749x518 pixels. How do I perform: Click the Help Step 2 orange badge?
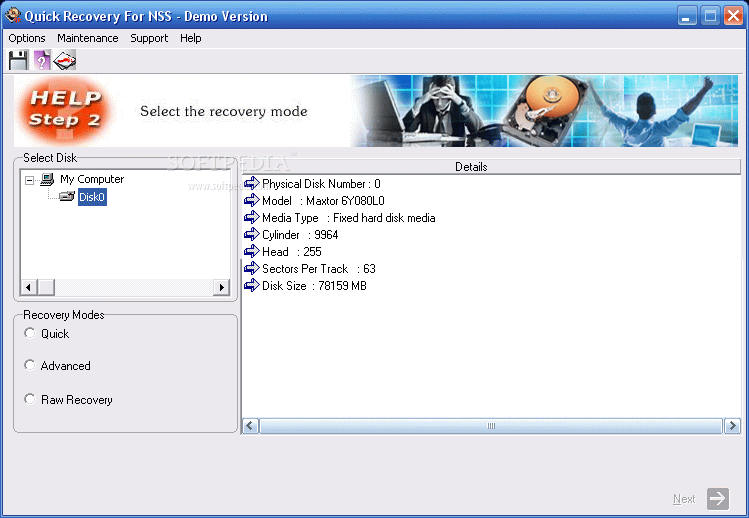click(x=65, y=110)
